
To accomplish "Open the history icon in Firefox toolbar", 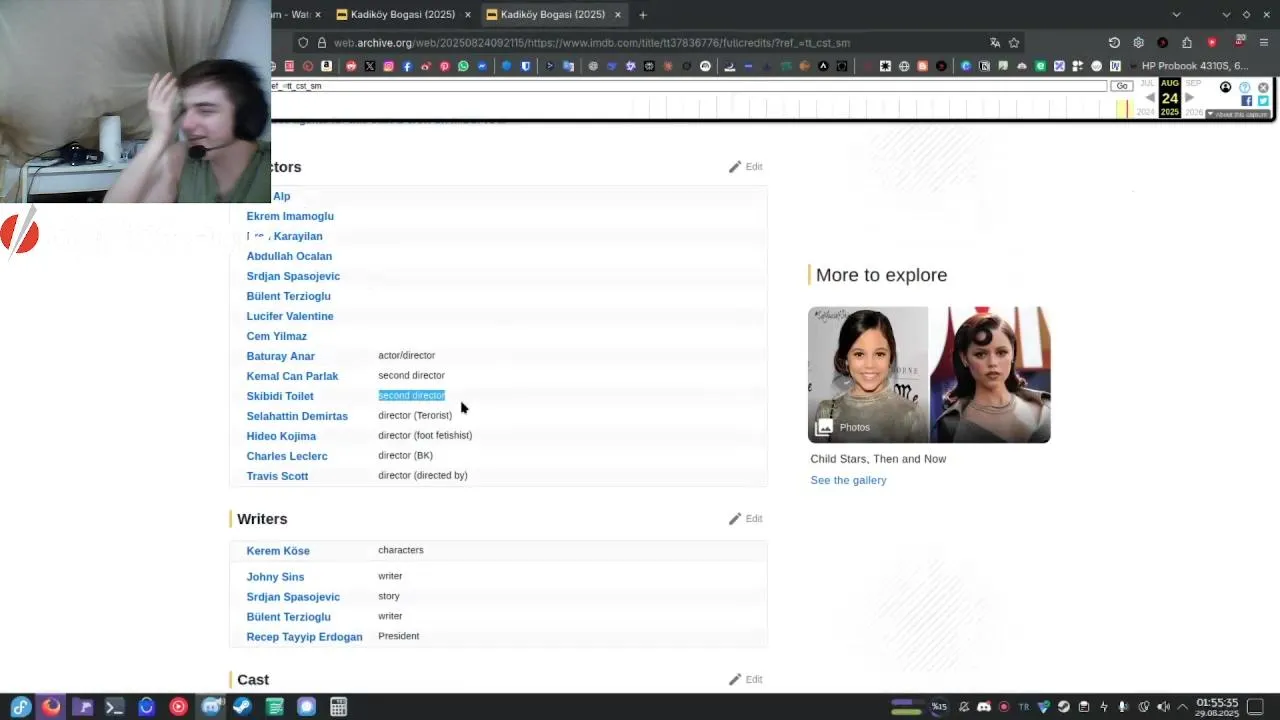I will [1114, 43].
